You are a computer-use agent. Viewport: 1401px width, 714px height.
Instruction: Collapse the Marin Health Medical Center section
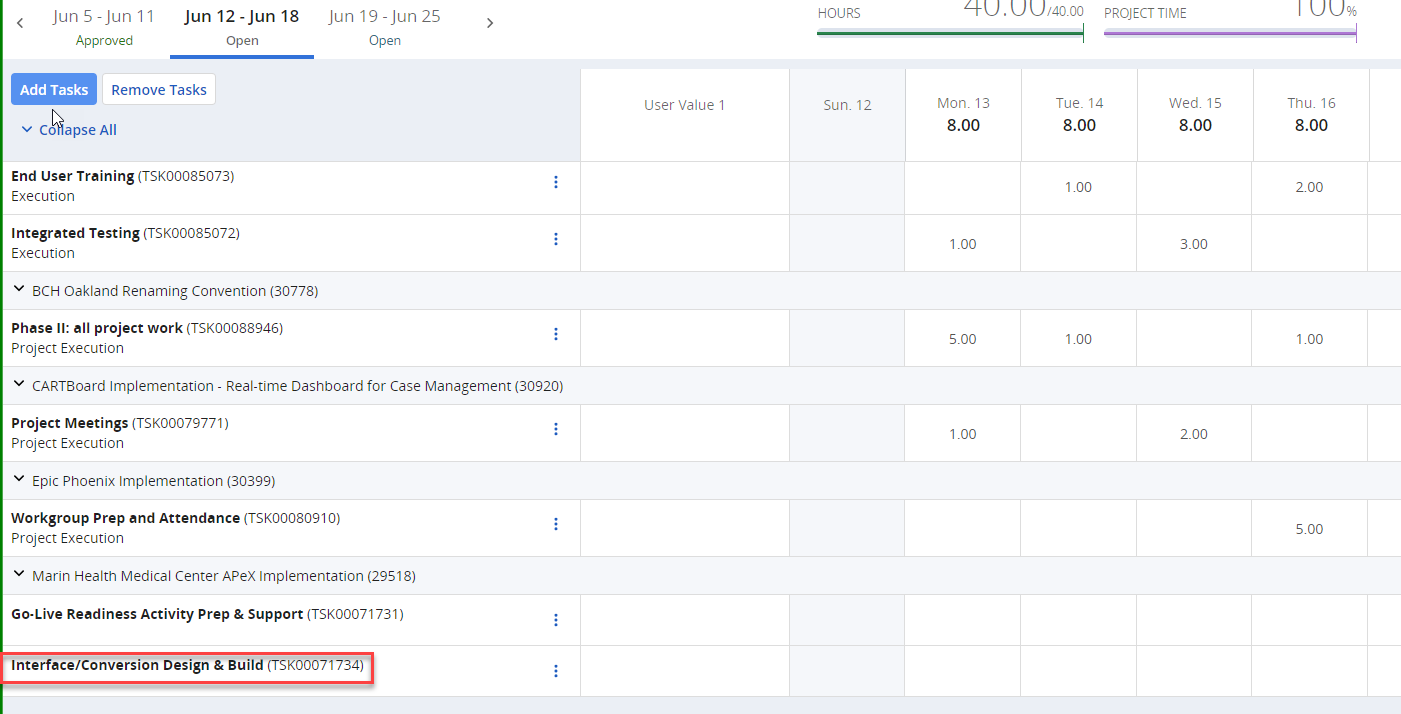pos(18,575)
